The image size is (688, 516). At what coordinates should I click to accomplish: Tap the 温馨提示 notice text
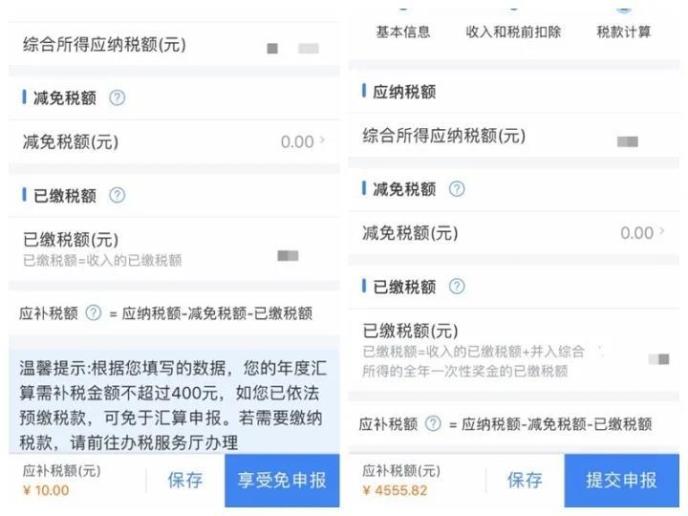pyautogui.click(x=173, y=405)
